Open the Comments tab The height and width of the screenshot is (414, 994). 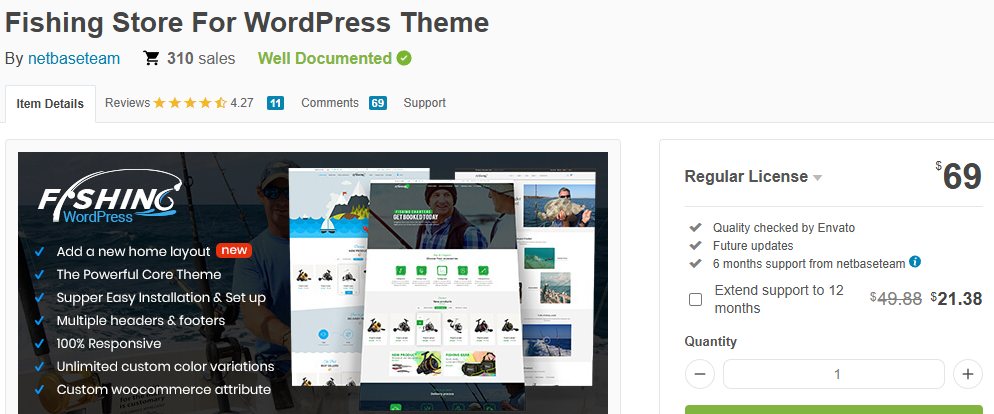330,103
